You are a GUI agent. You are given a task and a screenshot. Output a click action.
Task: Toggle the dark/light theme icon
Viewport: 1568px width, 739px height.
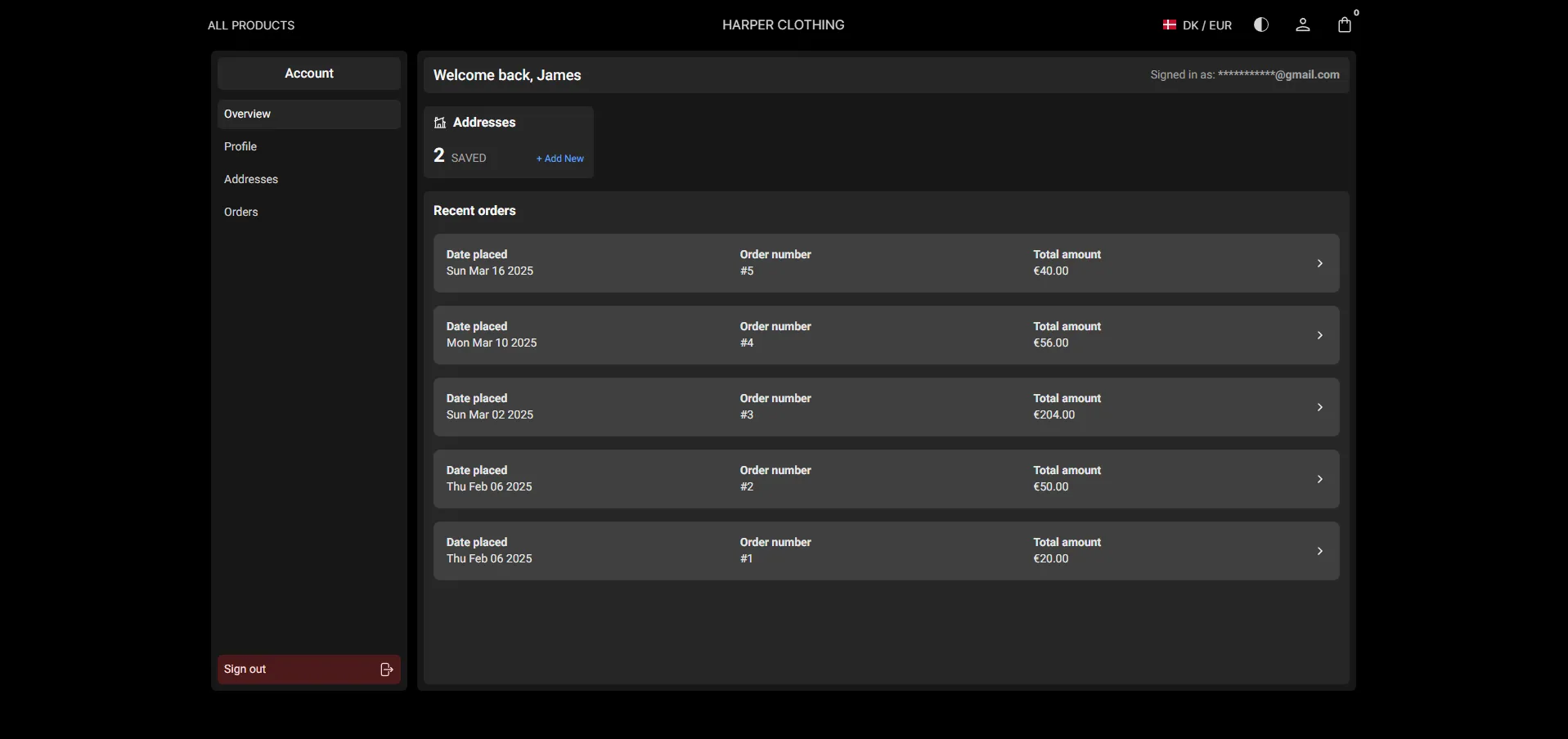[x=1261, y=25]
